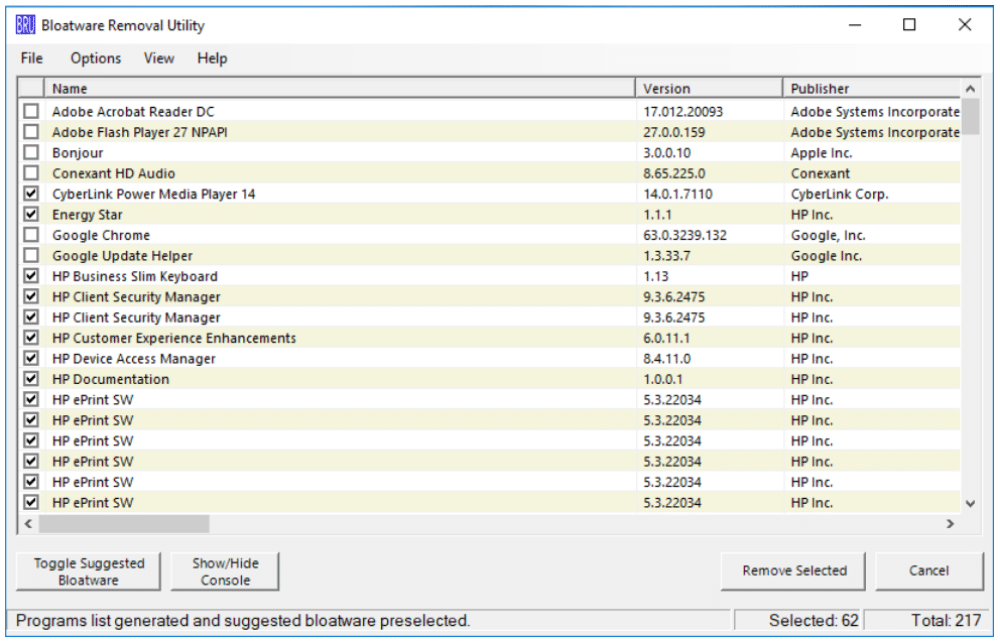Uncheck the Energy Star checkbox
This screenshot has width=1000, height=642.
coord(31,214)
